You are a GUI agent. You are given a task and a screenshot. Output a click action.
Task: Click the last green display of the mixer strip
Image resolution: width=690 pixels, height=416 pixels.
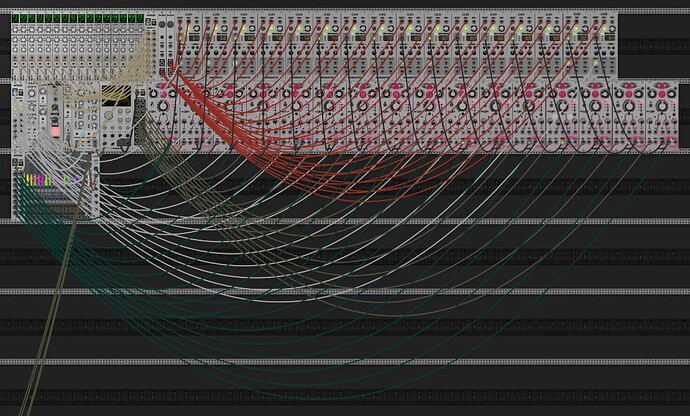[x=140, y=18]
